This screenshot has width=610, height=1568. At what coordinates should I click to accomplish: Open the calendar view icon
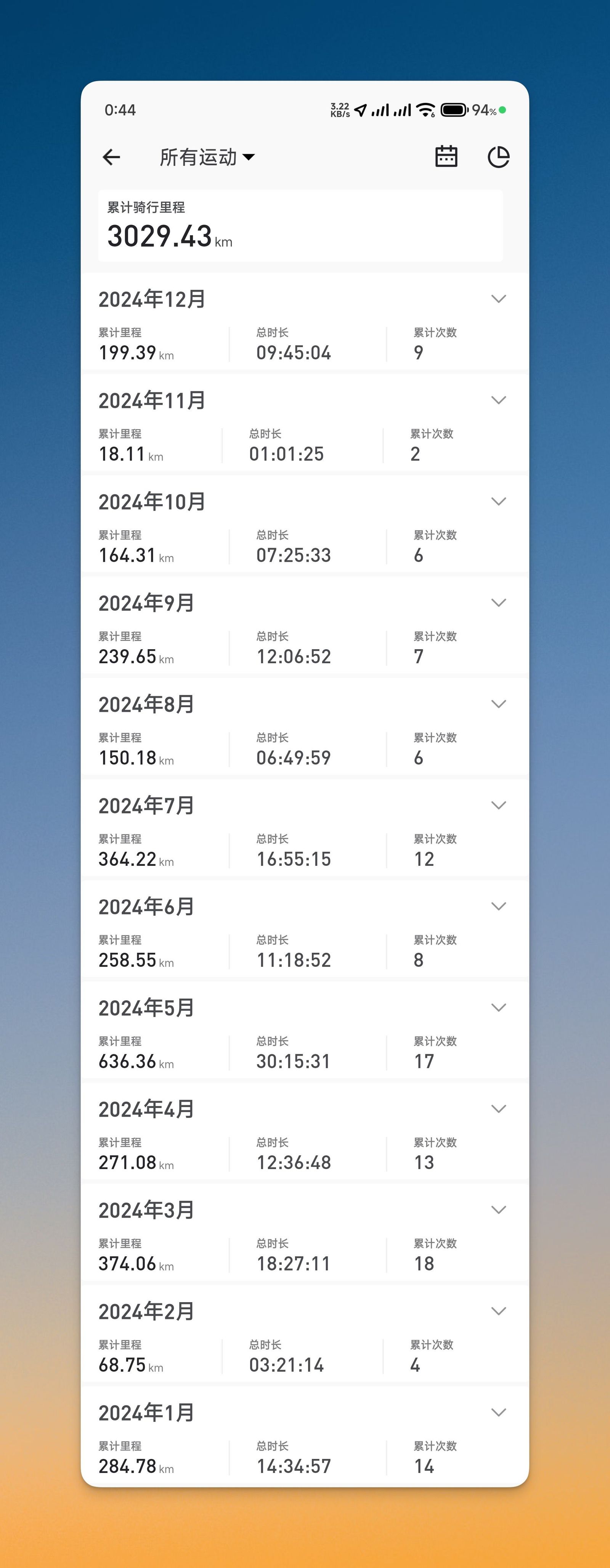tap(446, 156)
